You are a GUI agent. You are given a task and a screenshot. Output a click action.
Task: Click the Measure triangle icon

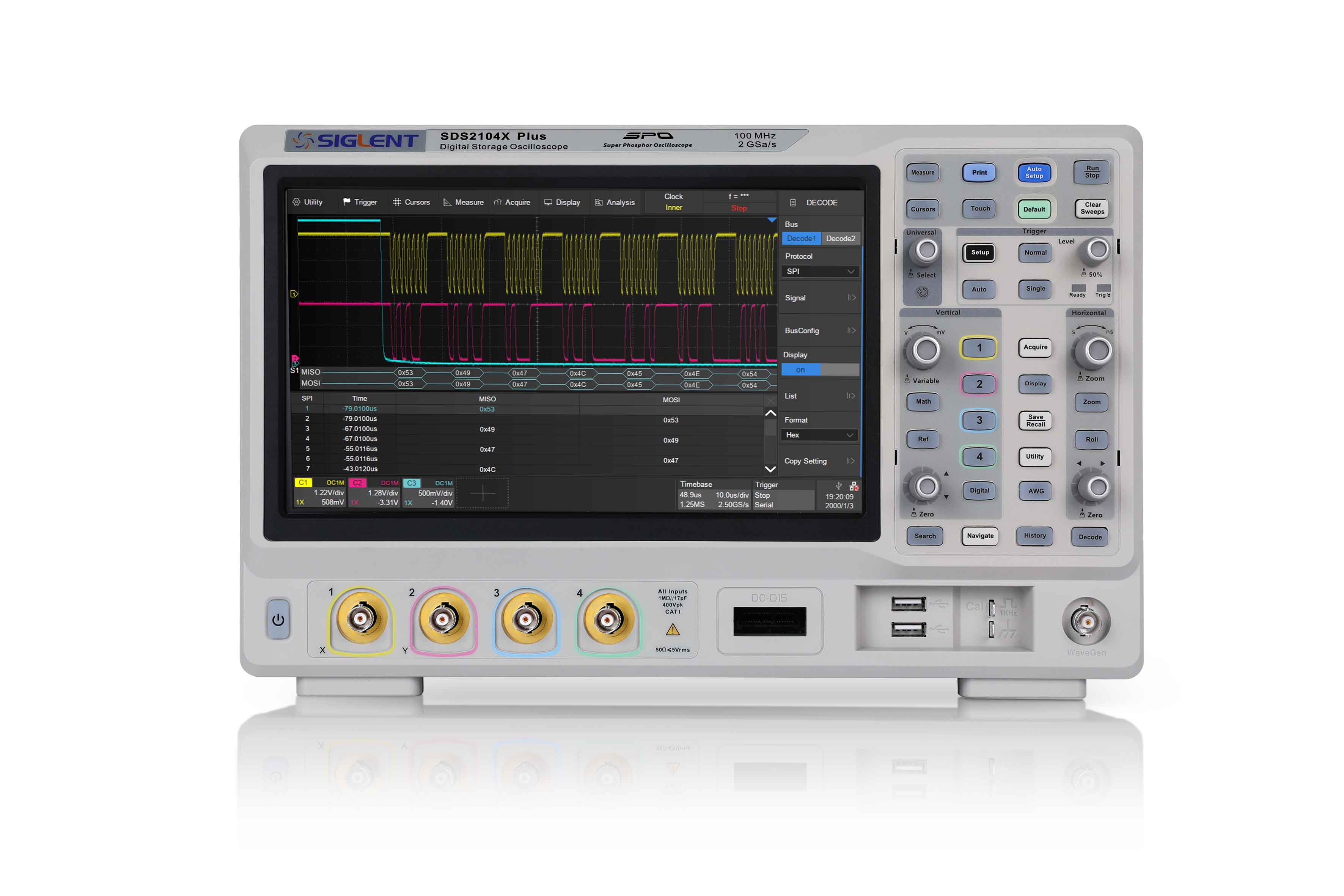click(447, 202)
